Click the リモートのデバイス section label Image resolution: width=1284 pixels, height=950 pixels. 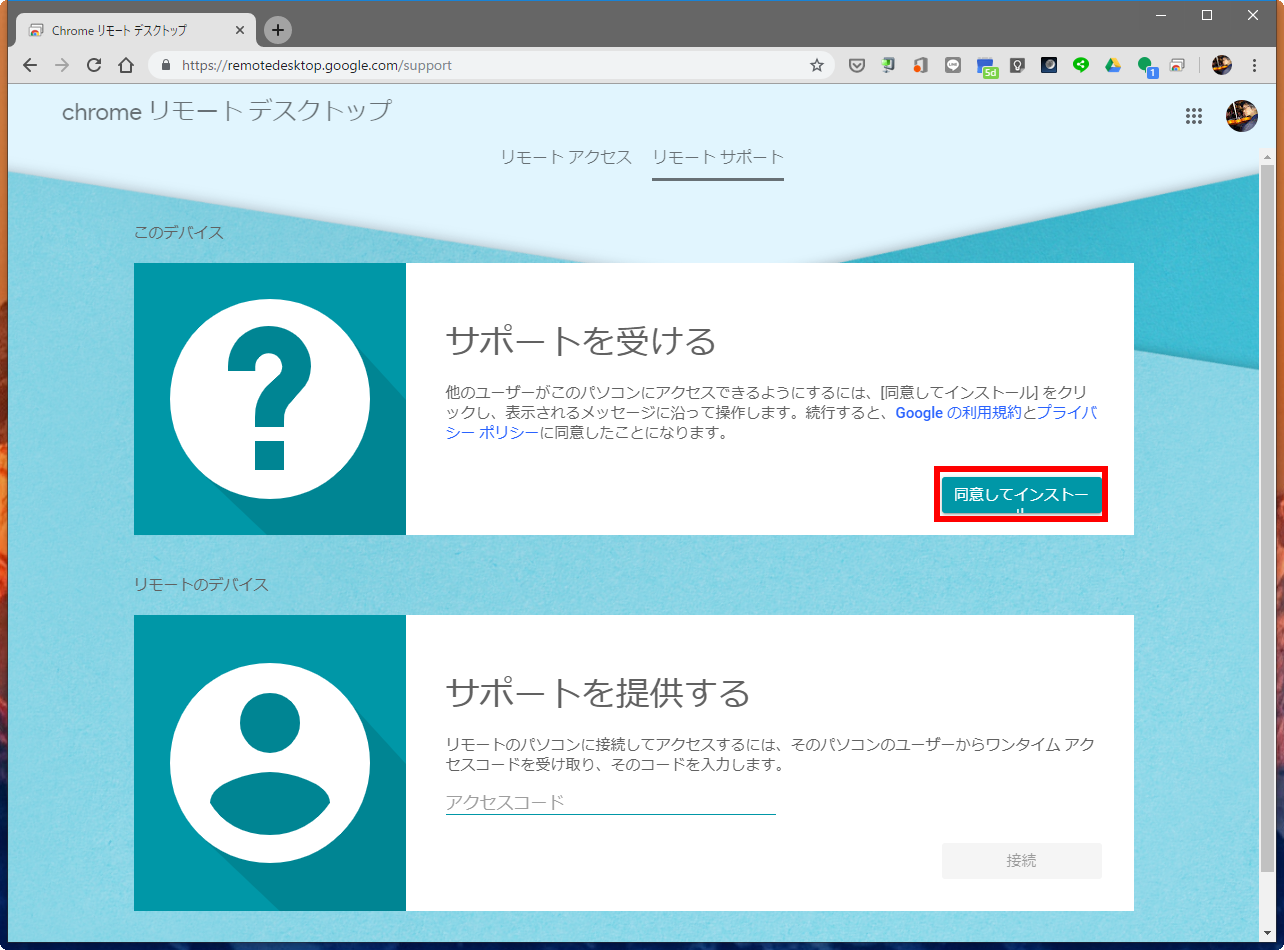pyautogui.click(x=201, y=584)
